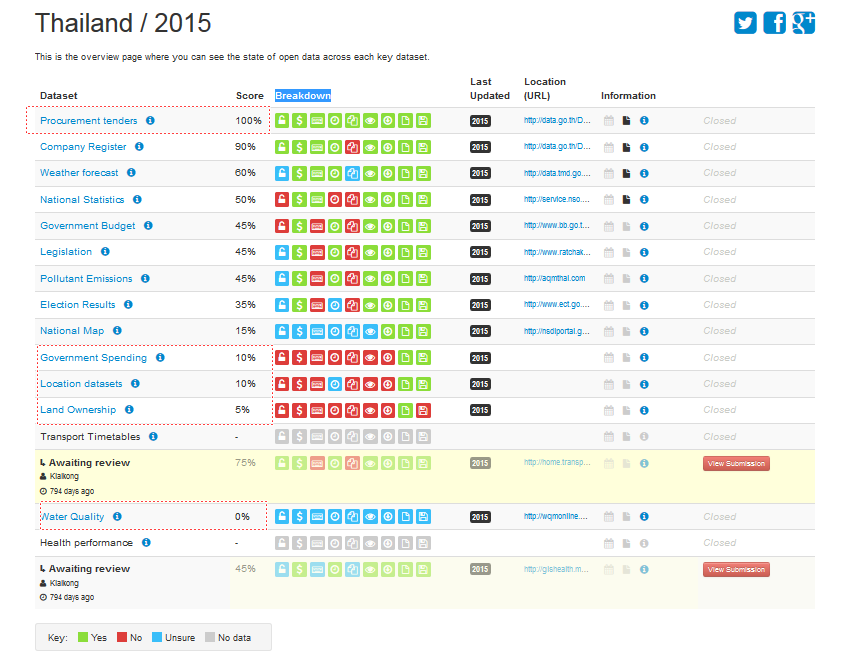Screen dimensions: 864x666
Task: Click the red open-license padlock on the Land Ownership row
Action: coord(282,410)
